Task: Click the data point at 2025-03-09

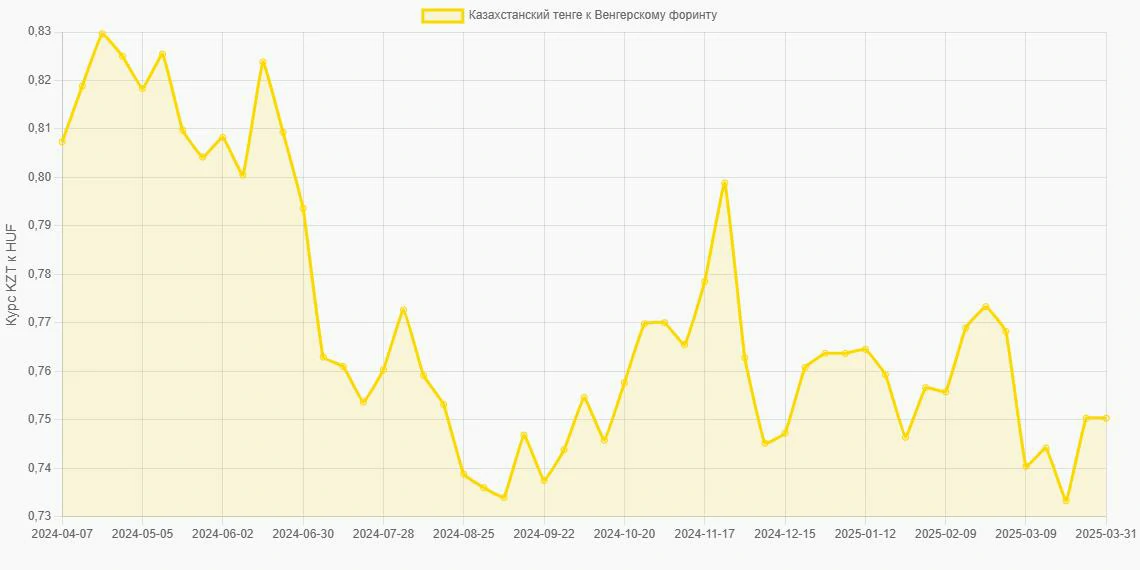Action: pos(1026,466)
